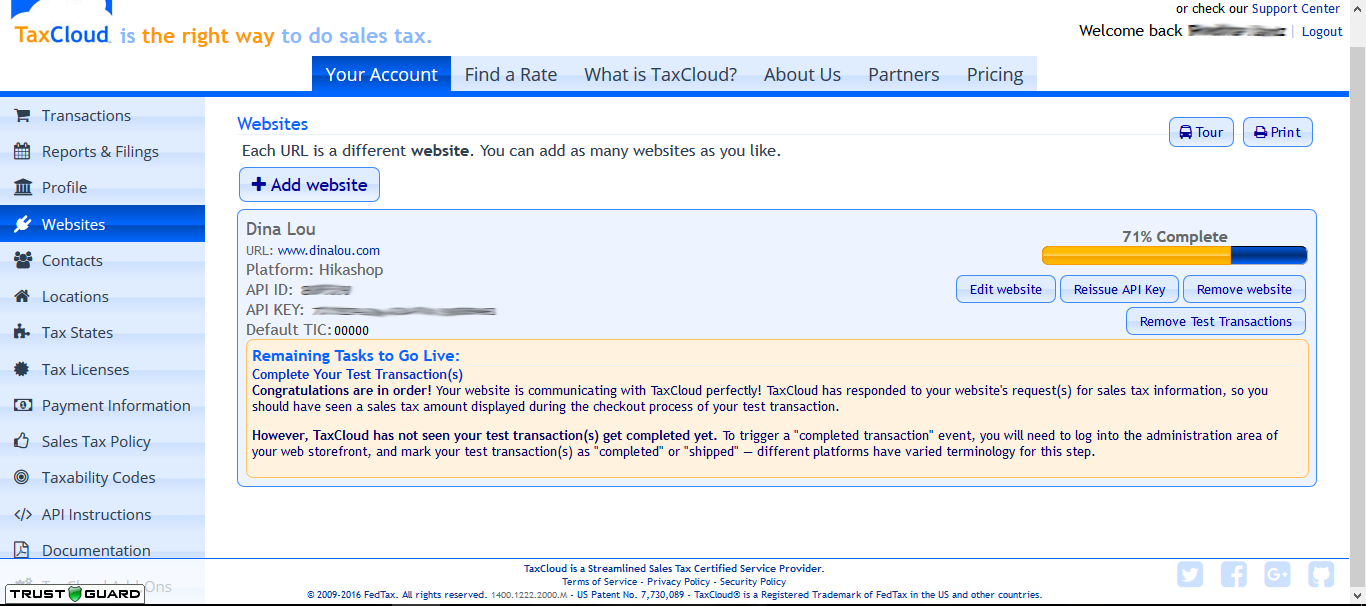
Task: Open the Your Account tab
Action: [381, 74]
